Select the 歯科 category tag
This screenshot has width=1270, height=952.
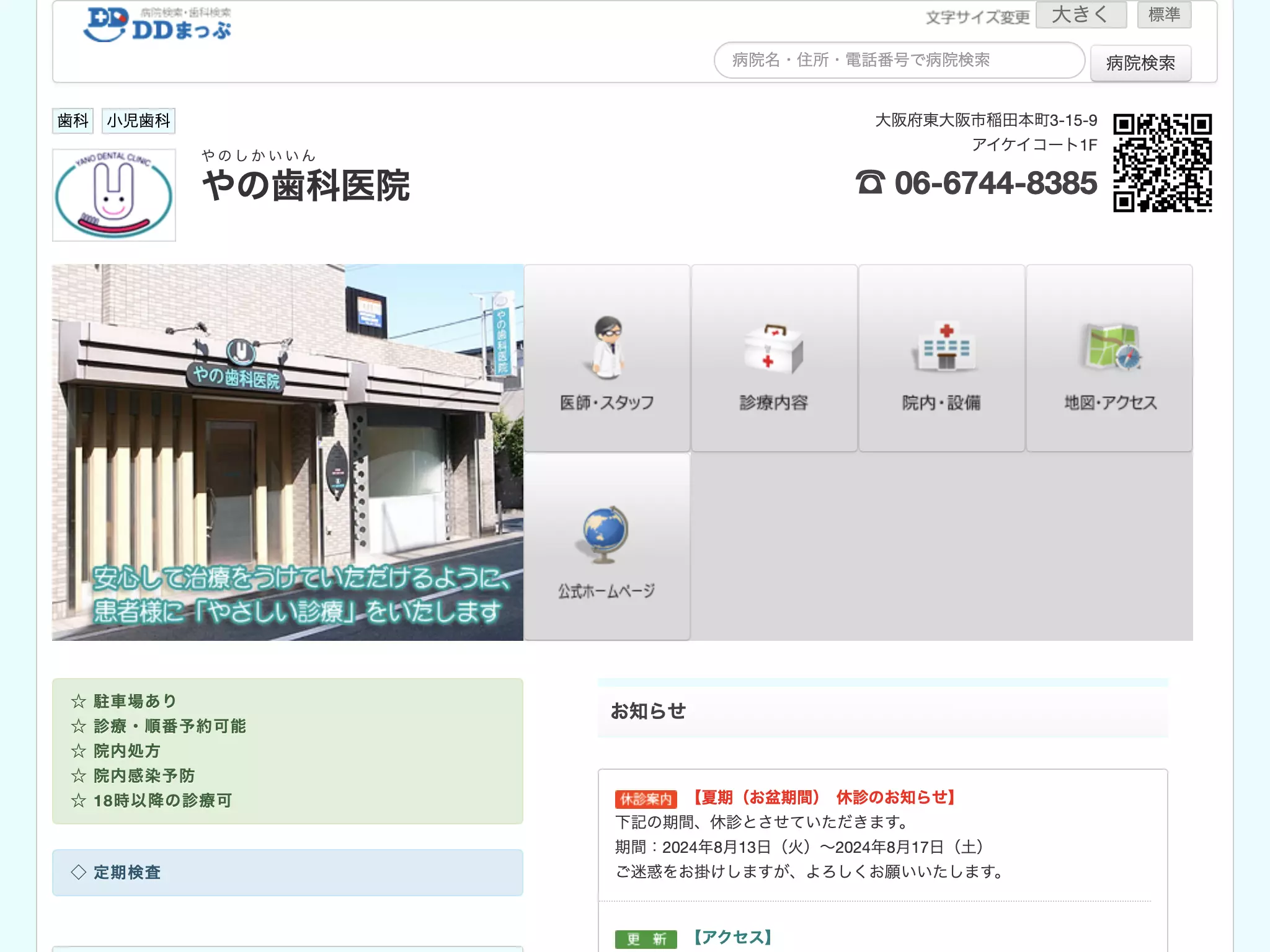click(73, 121)
